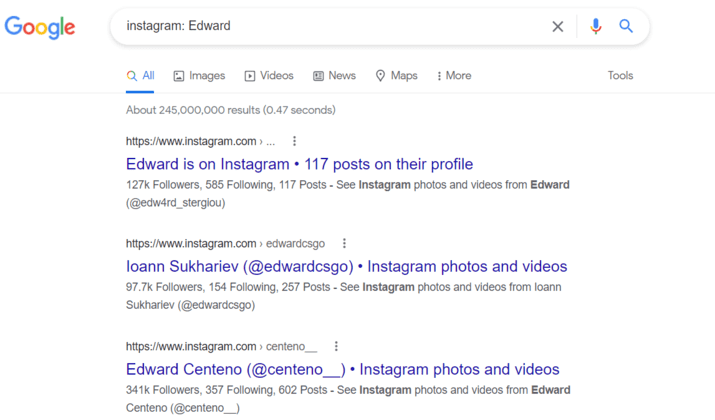Start voice search with microphone icon
The width and height of the screenshot is (715, 420).
[596, 26]
